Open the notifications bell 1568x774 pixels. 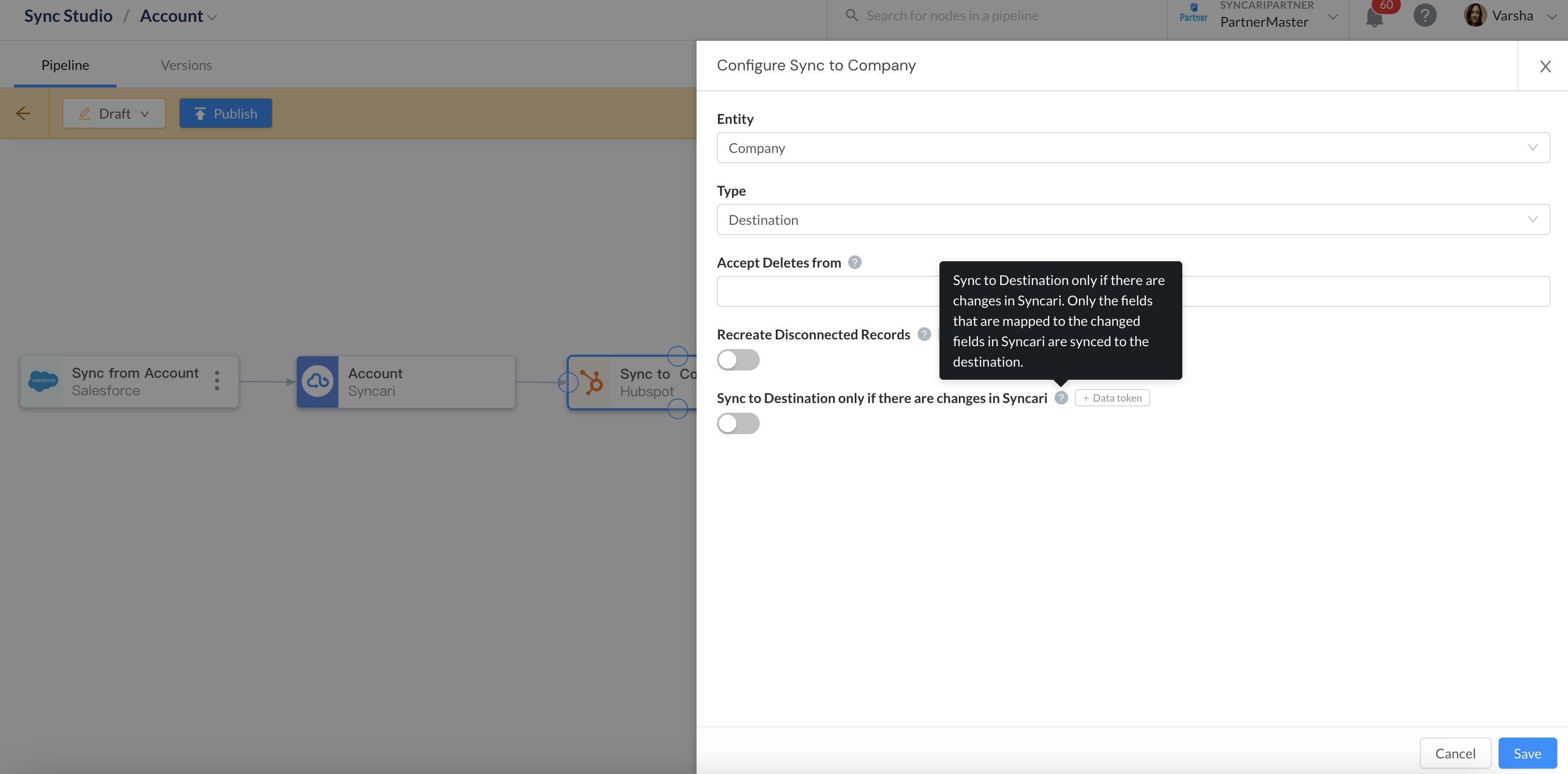point(1375,17)
